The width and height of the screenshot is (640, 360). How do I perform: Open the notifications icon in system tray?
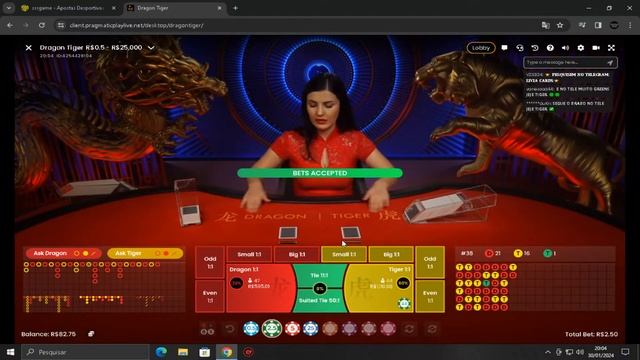pyautogui.click(x=625, y=352)
